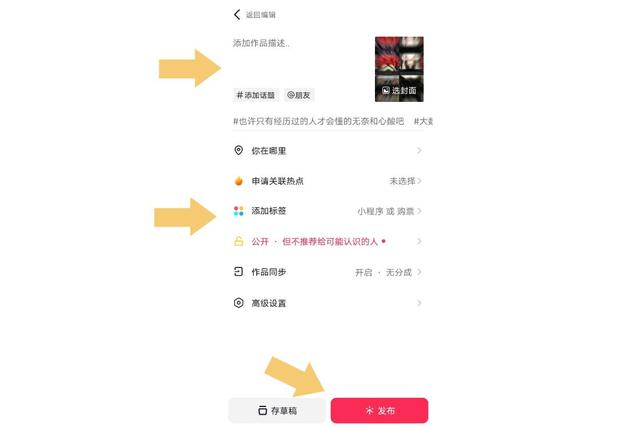Click the work sync icon
Viewport: 640px width, 427px height.
click(x=238, y=272)
